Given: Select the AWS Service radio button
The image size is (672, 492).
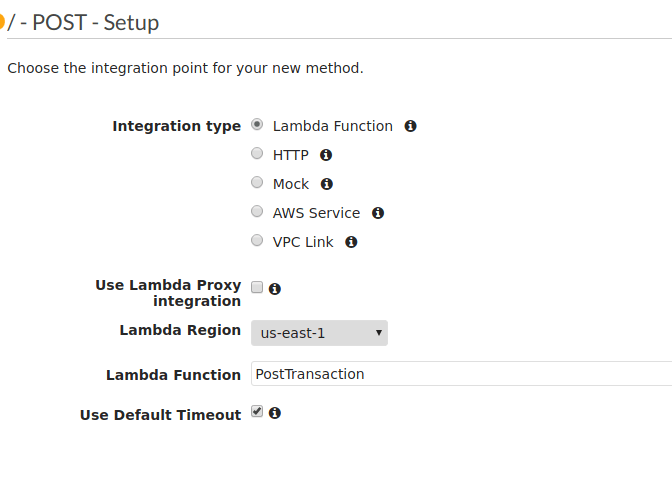Looking at the screenshot, I should click(257, 212).
